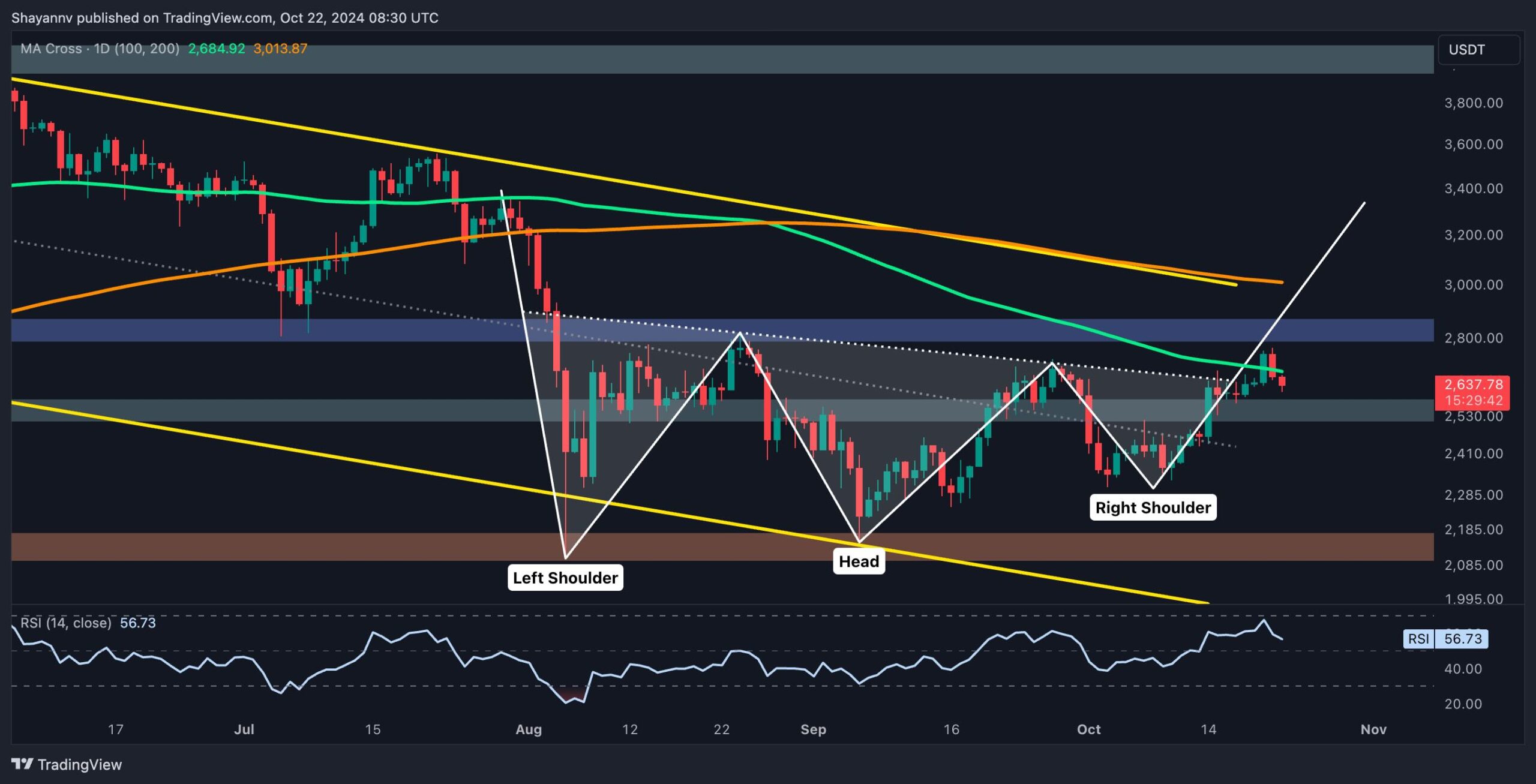
Task: Select the Left Shoulder text label
Action: 565,578
